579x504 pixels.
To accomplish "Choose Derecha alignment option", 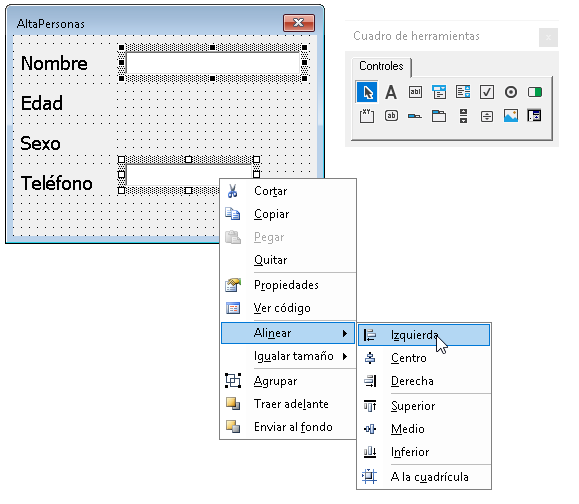I will (x=424, y=381).
